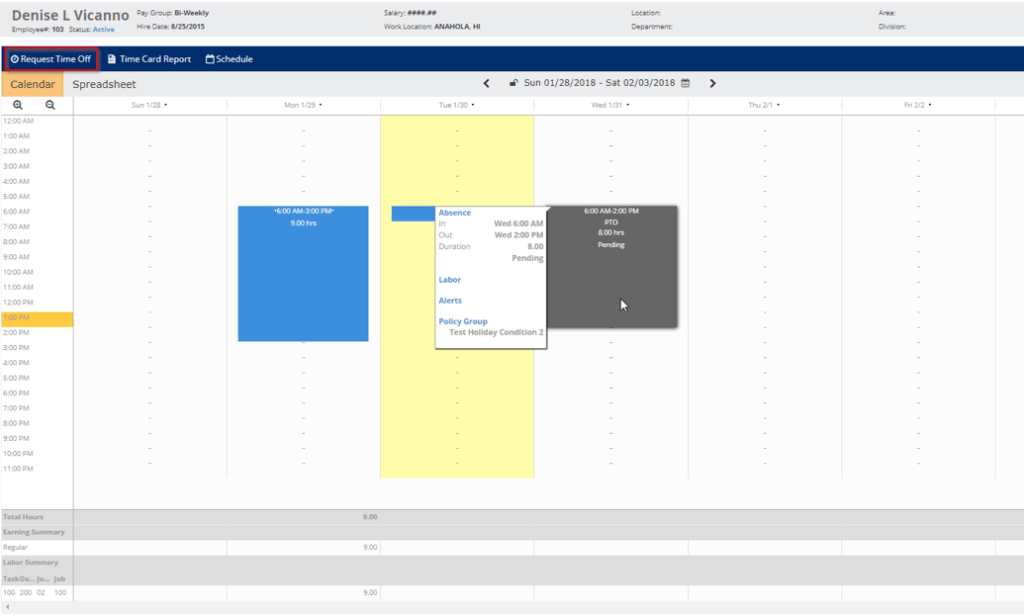1024x616 pixels.
Task: Select the gray pending PTO block on Wednesday
Action: [x=612, y=267]
